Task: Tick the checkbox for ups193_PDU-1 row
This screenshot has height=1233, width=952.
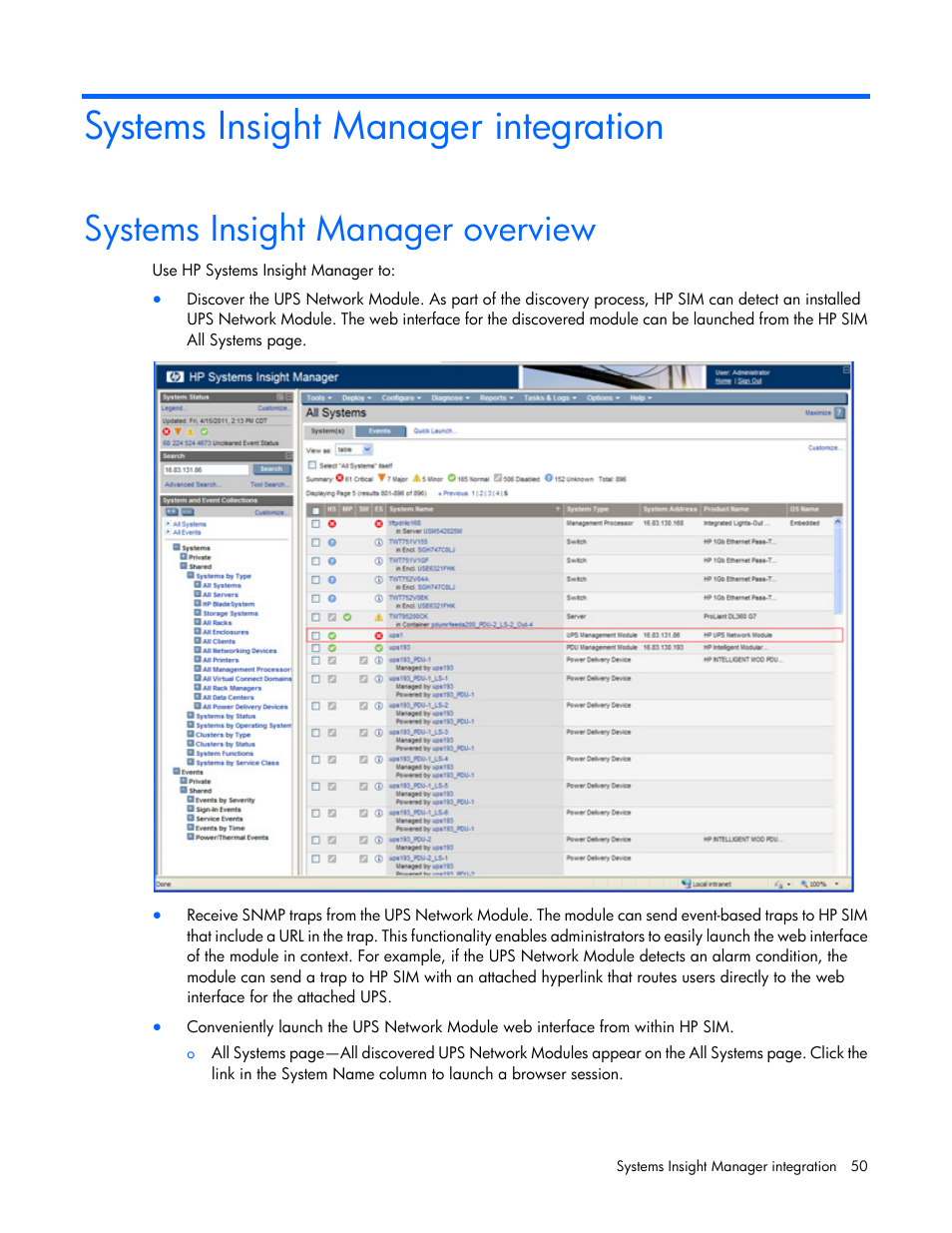Action: [x=315, y=660]
